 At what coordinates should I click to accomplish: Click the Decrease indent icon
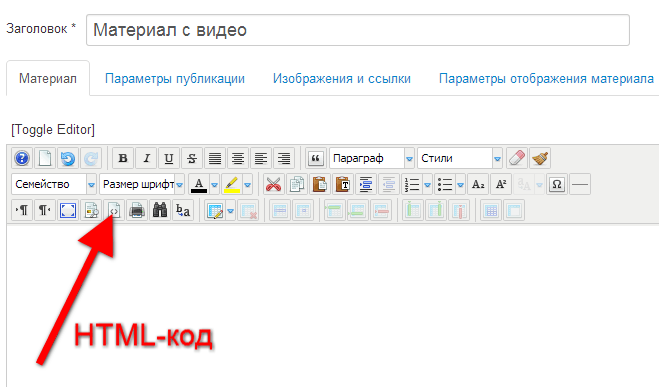point(388,184)
